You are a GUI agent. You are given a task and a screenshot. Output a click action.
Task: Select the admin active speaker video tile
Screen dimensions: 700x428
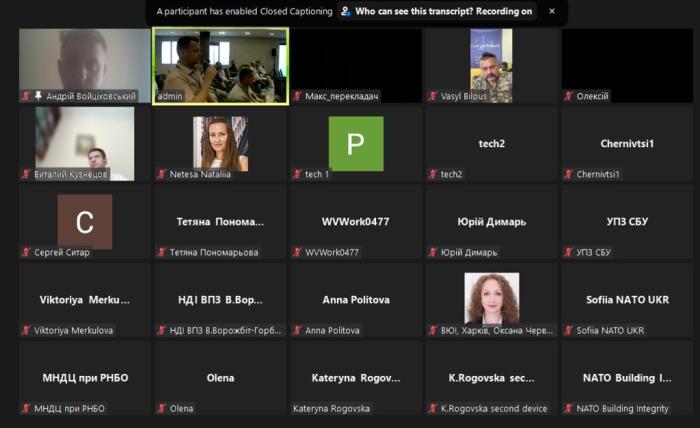click(220, 65)
